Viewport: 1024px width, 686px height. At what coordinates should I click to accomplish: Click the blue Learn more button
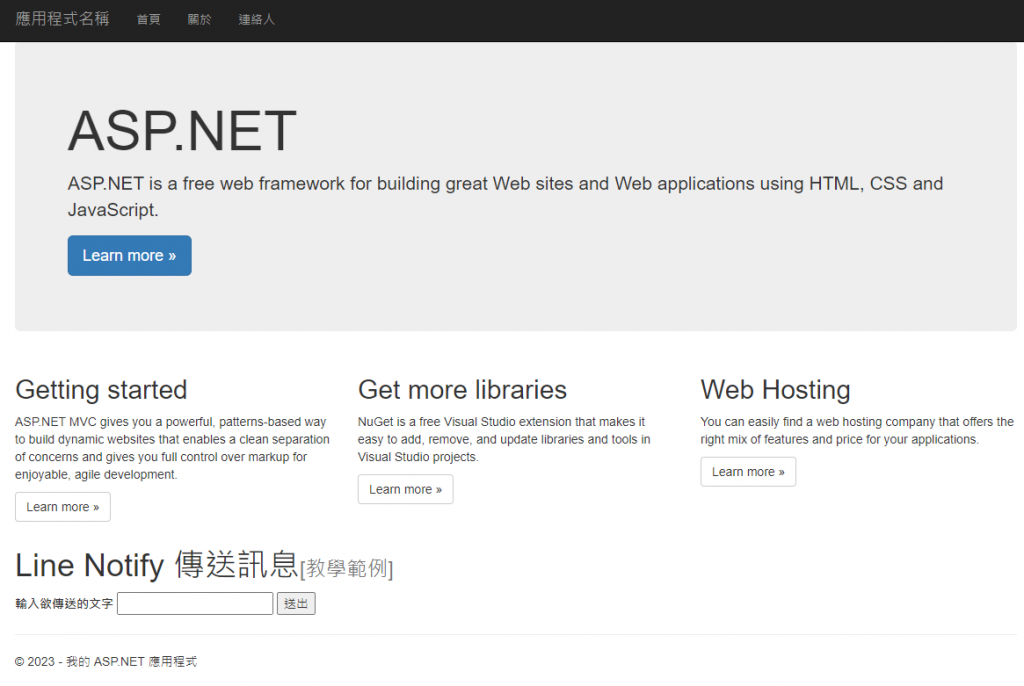tap(129, 255)
